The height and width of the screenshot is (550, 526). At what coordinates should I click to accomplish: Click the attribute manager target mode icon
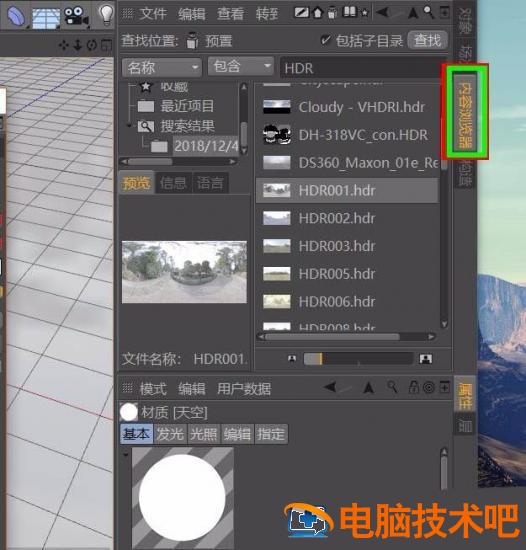tap(429, 388)
